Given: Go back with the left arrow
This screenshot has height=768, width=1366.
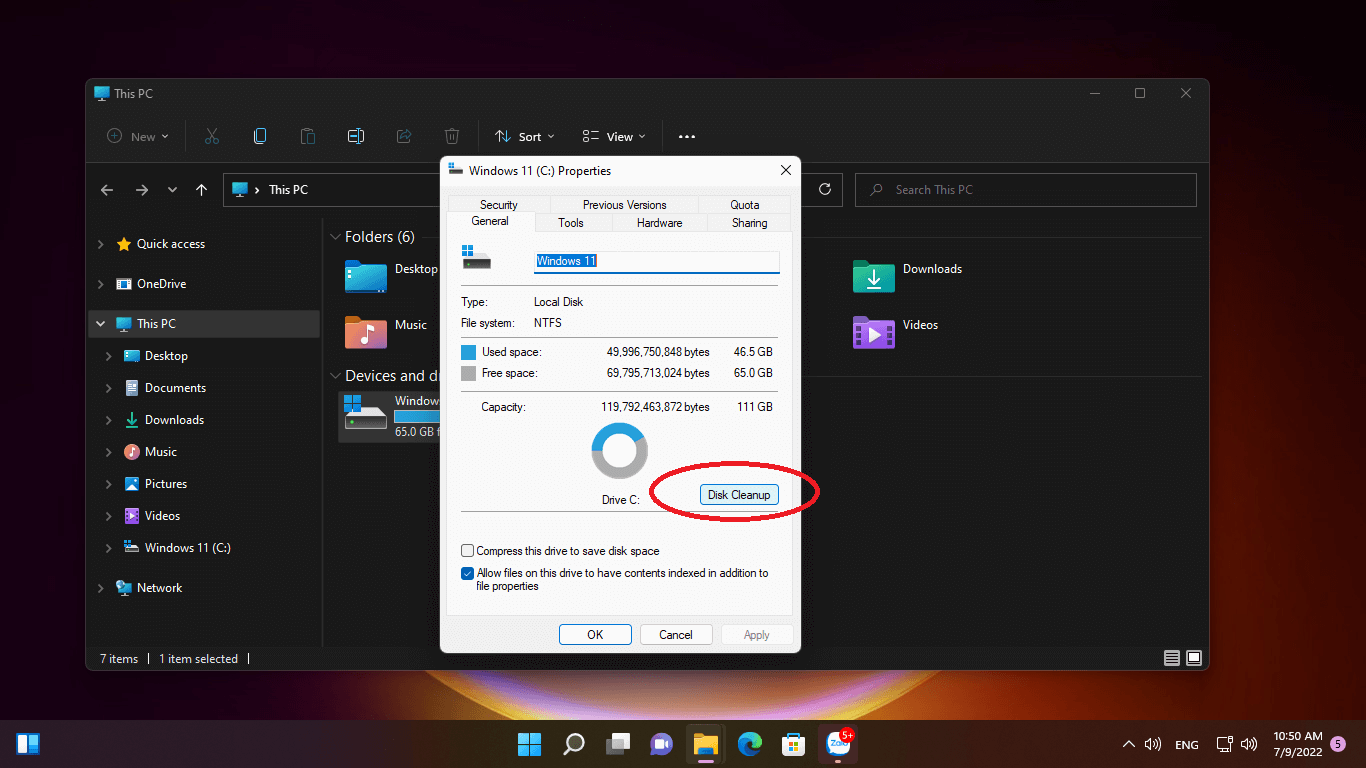Looking at the screenshot, I should click(107, 190).
